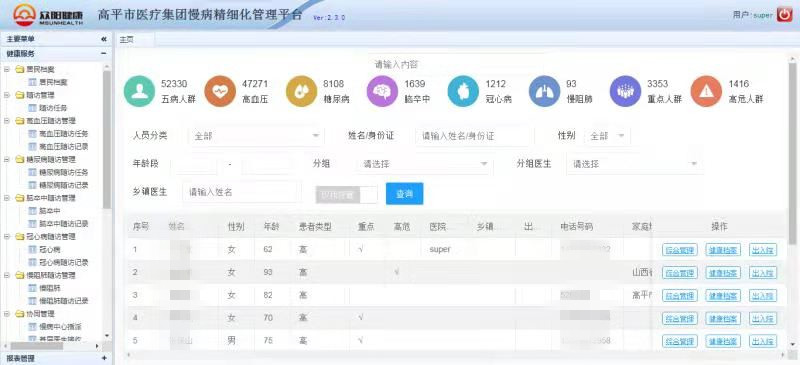The image size is (800, 365).
Task: Click the 居民档案 folder icon
Action: click(20, 69)
